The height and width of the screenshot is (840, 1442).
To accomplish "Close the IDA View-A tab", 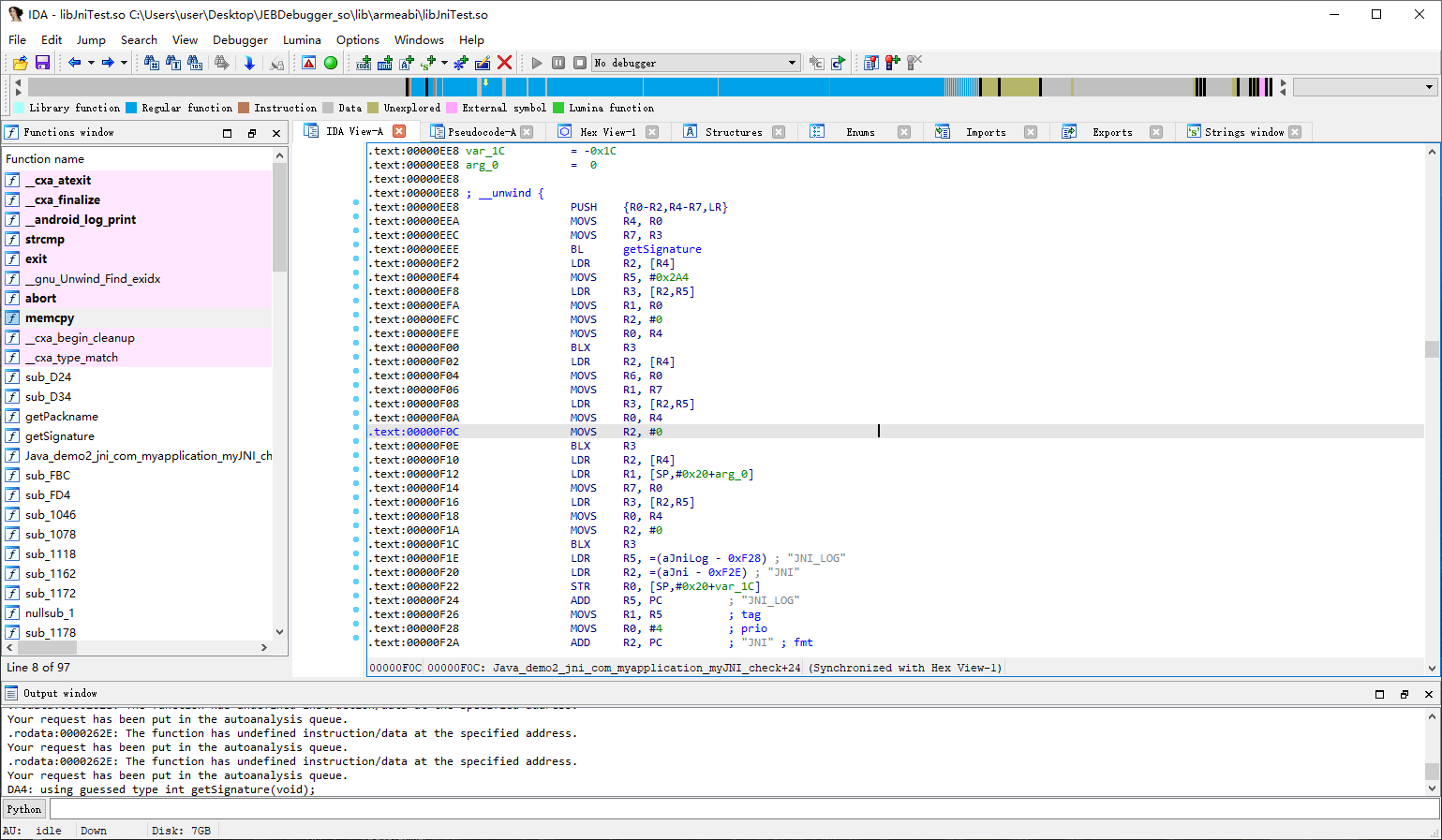I will 399,131.
